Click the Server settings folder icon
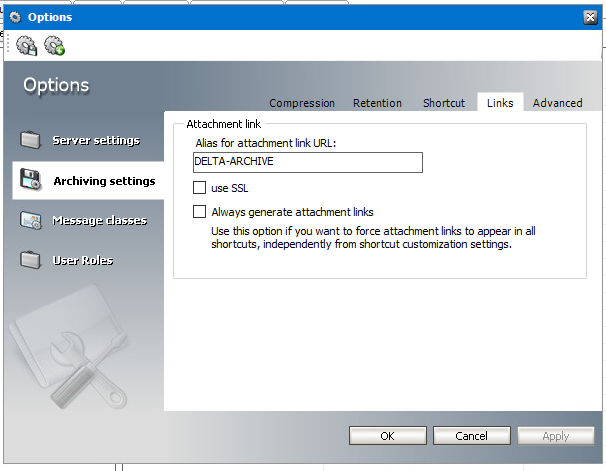This screenshot has width=606, height=471. pos(30,140)
